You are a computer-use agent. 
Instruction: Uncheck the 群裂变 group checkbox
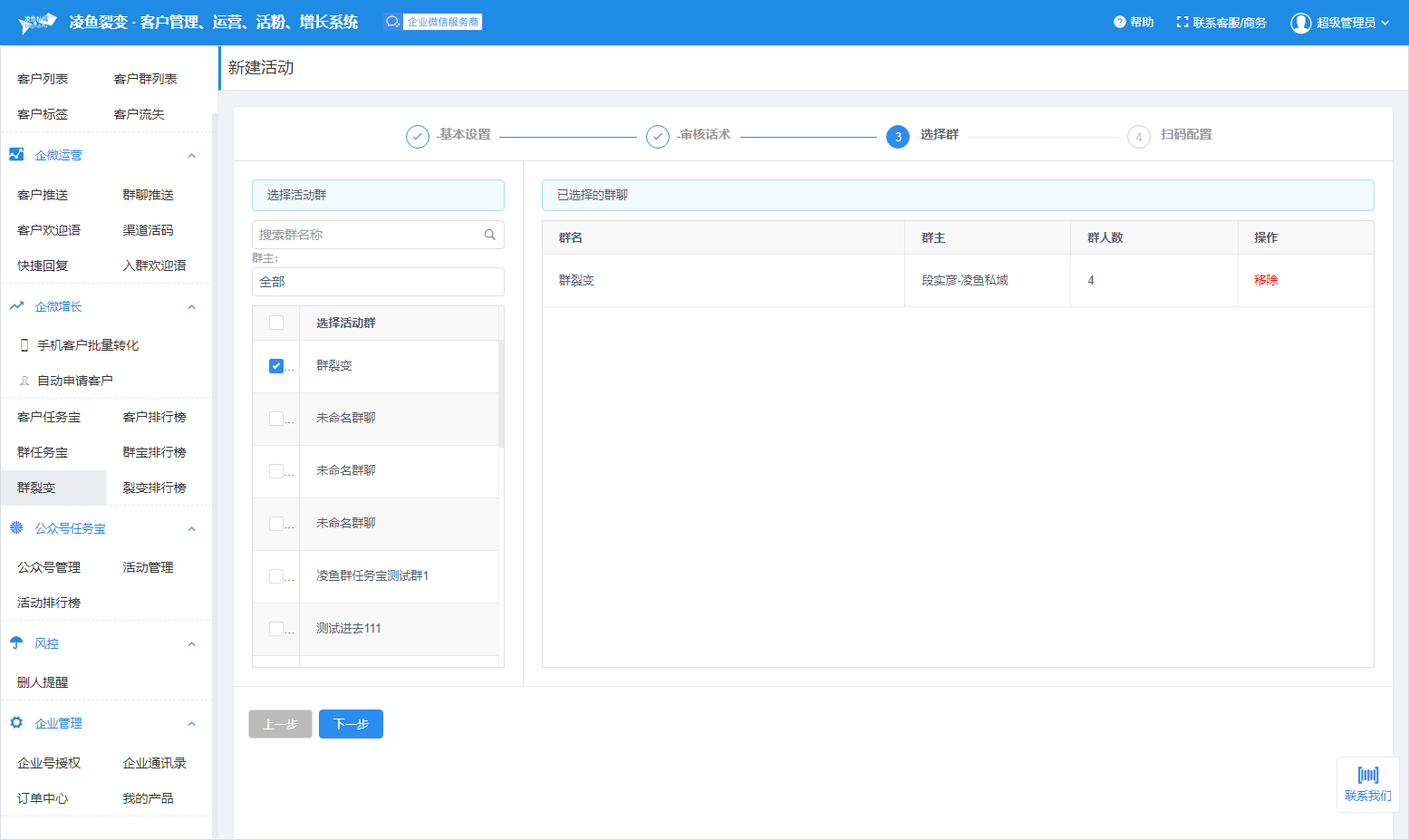coord(276,366)
